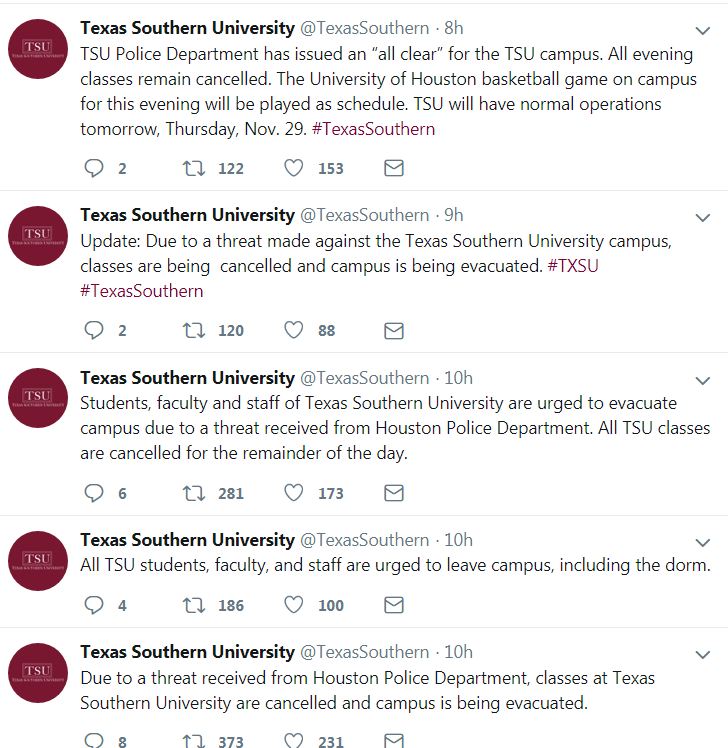Like the tweet with 173 likes
Image resolution: width=728 pixels, height=748 pixels.
click(293, 493)
